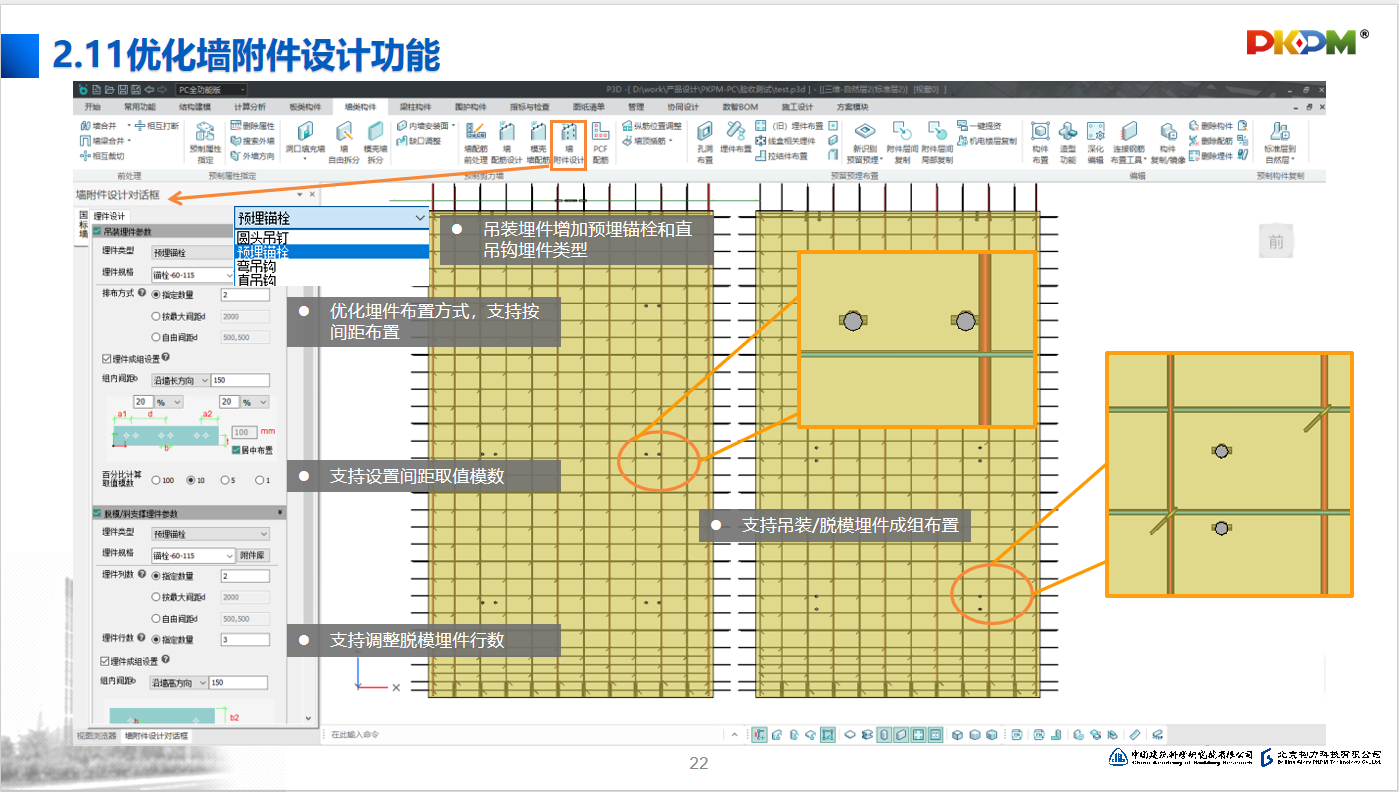Click the 孔洞布置 ribbon icon

[x=705, y=142]
